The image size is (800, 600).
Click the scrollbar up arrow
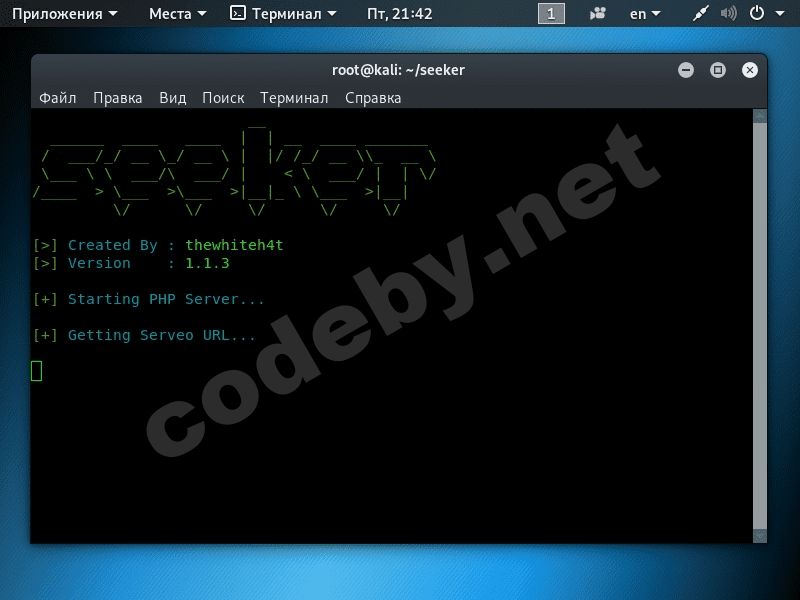[760, 116]
